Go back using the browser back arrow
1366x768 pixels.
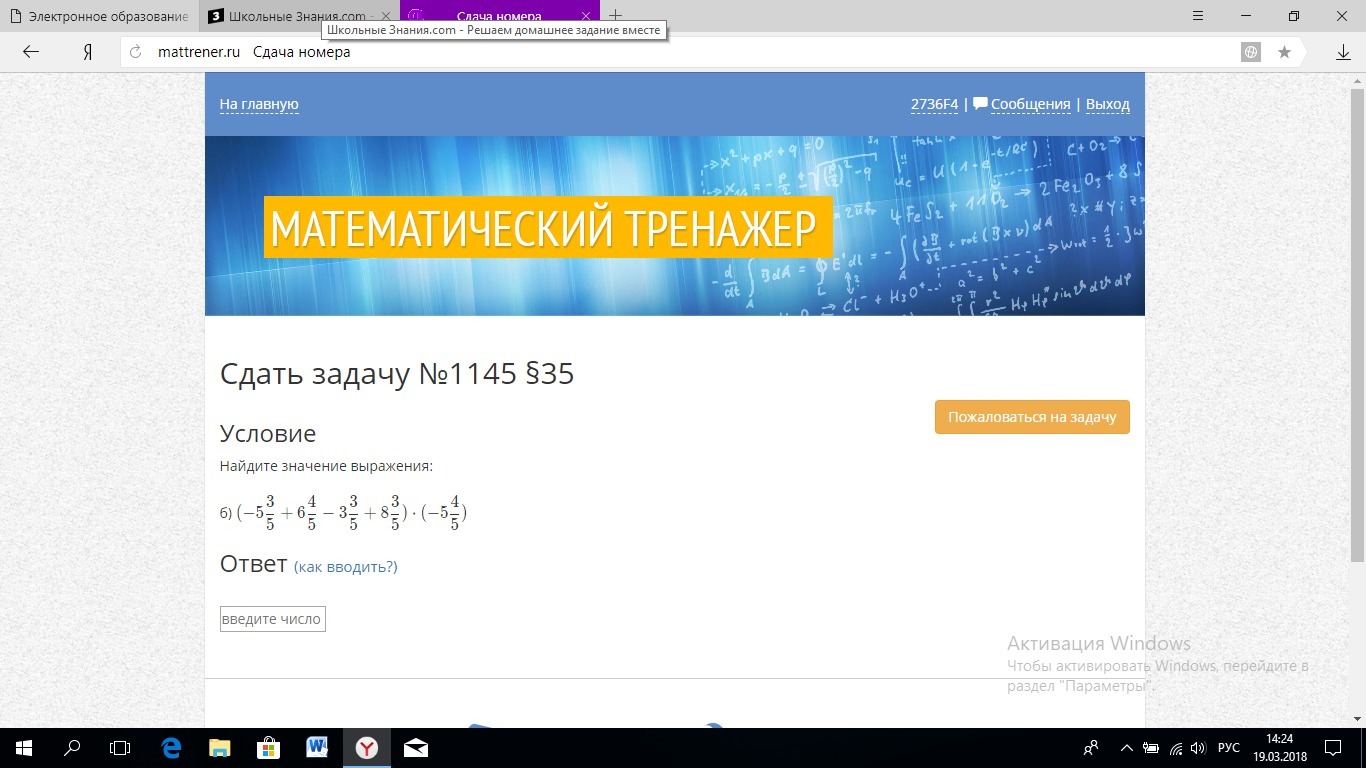pos(31,52)
